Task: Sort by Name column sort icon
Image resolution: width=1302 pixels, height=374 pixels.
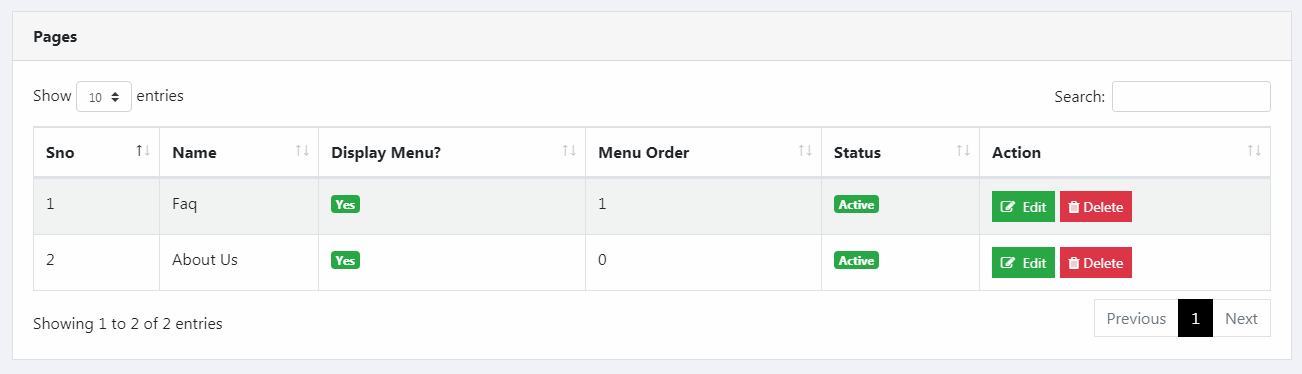Action: coord(302,151)
